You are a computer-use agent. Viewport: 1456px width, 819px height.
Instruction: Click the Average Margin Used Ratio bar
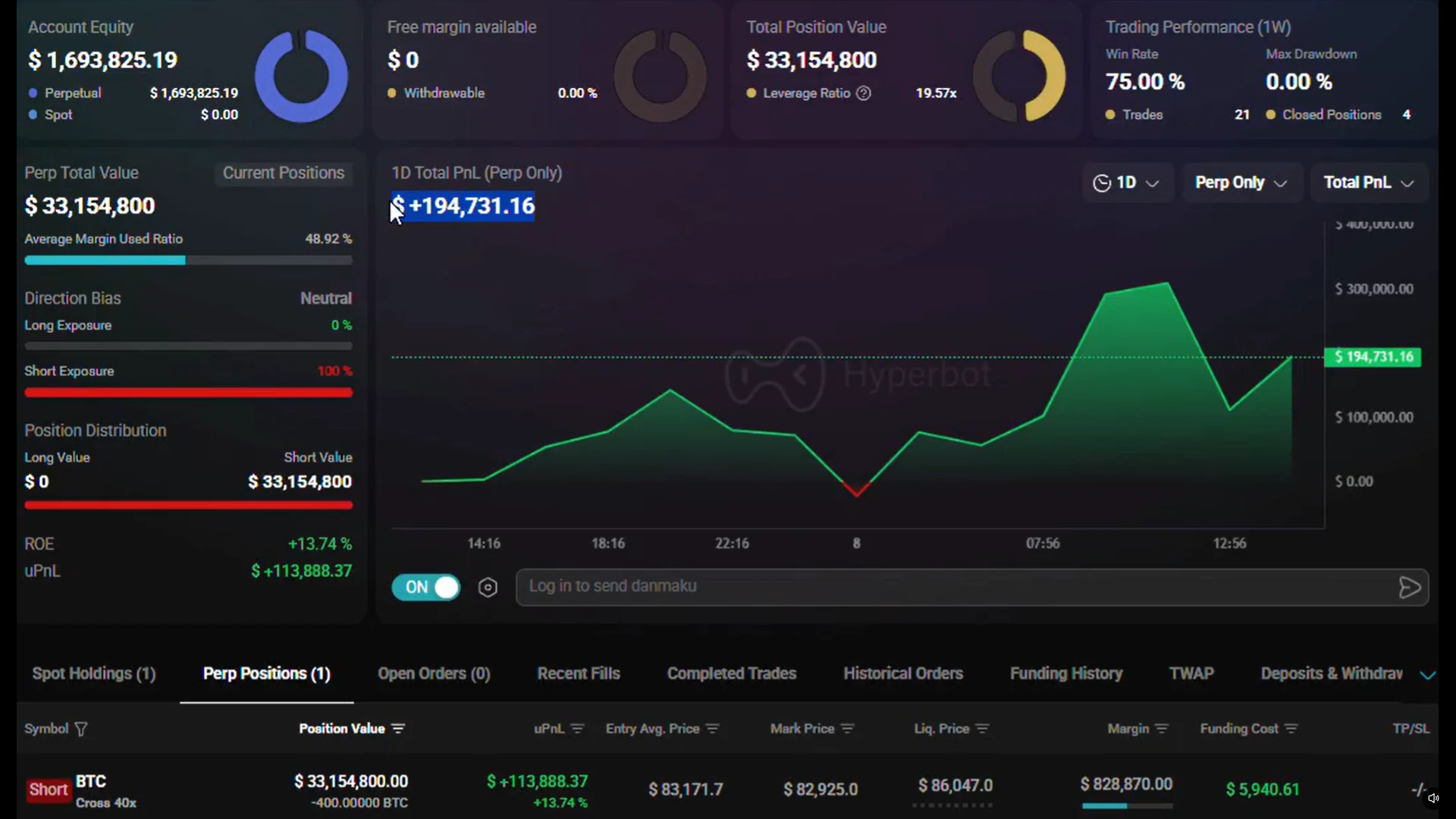coord(188,260)
